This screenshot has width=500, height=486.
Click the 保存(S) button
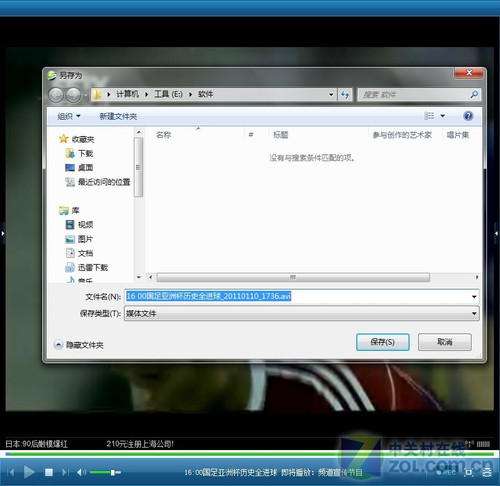click(x=383, y=342)
